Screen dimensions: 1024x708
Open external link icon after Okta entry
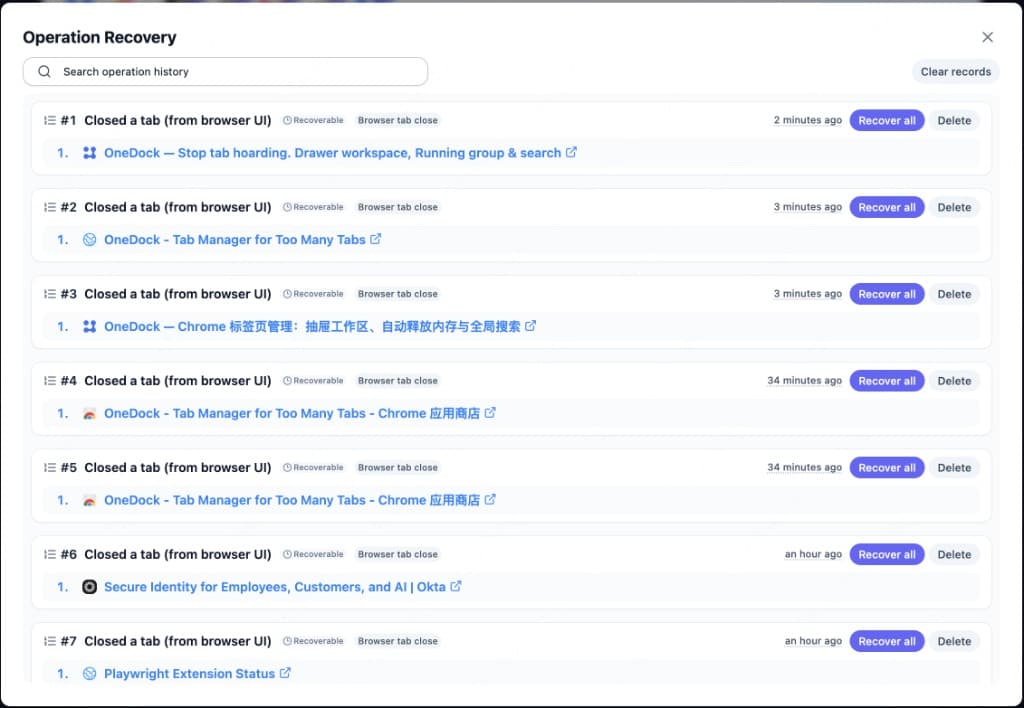tap(456, 587)
